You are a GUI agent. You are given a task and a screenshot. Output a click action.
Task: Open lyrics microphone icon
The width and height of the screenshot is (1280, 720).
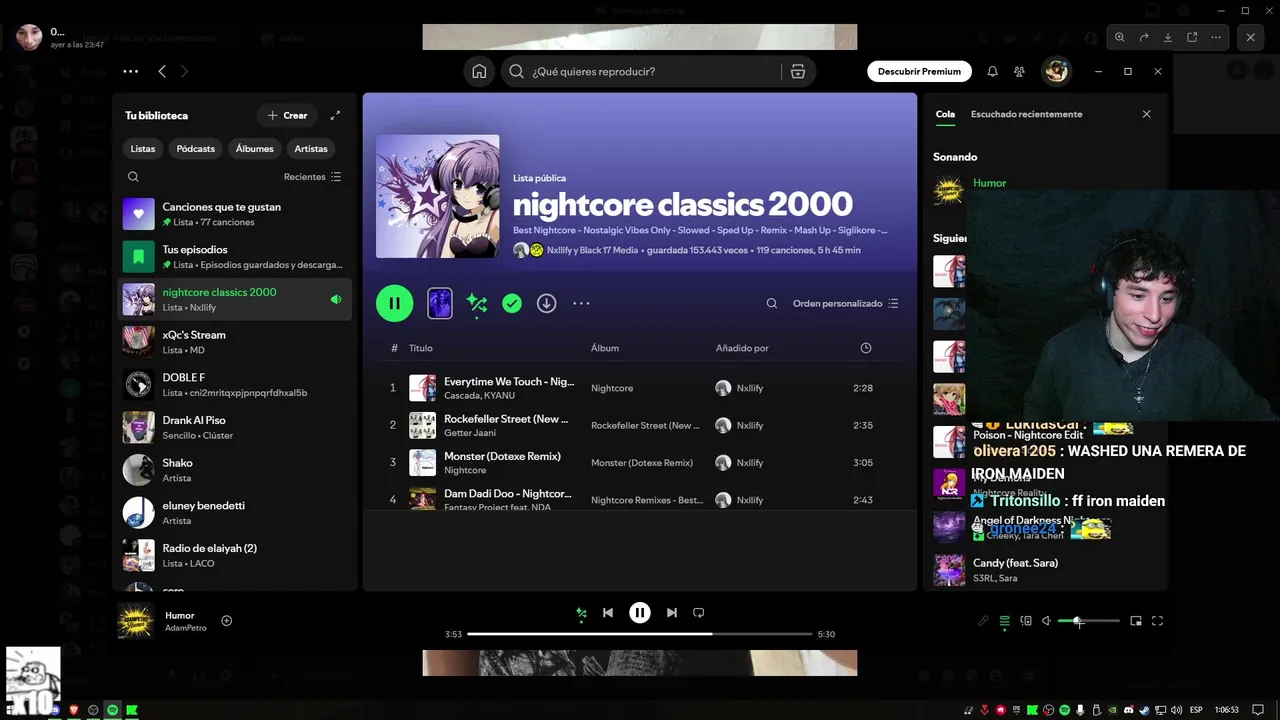983,621
